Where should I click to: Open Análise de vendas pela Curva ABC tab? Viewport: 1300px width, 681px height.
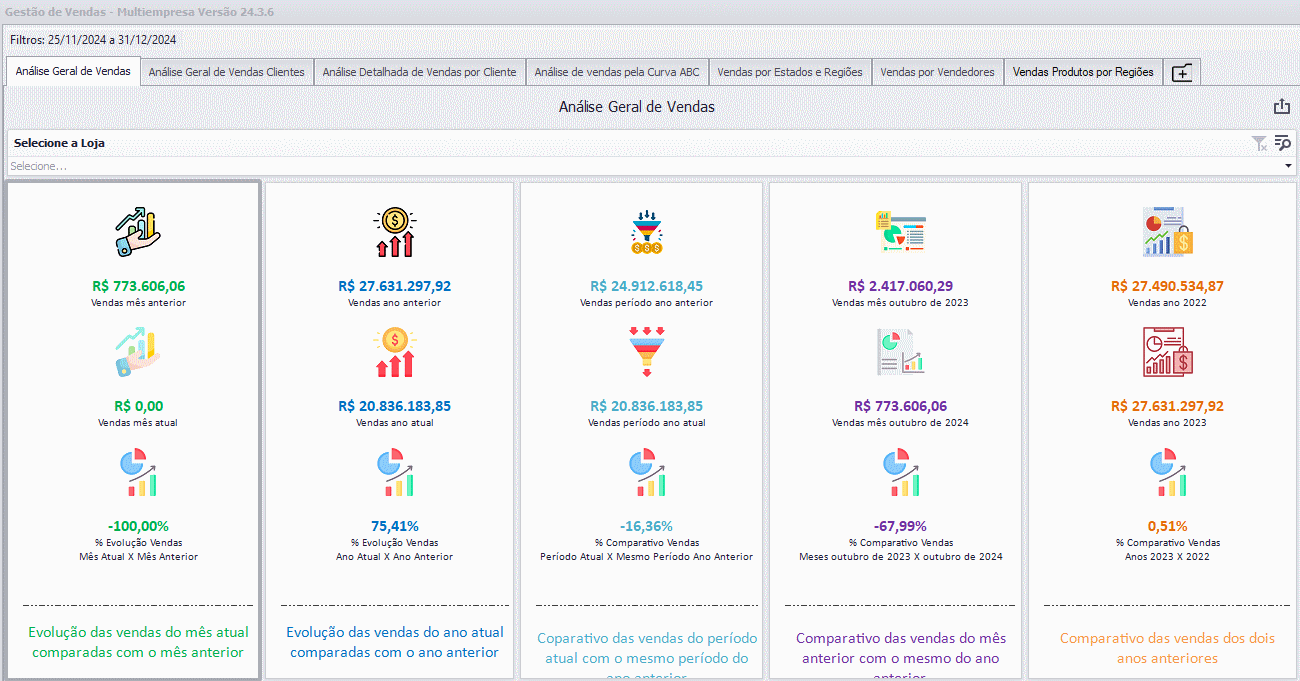[617, 72]
